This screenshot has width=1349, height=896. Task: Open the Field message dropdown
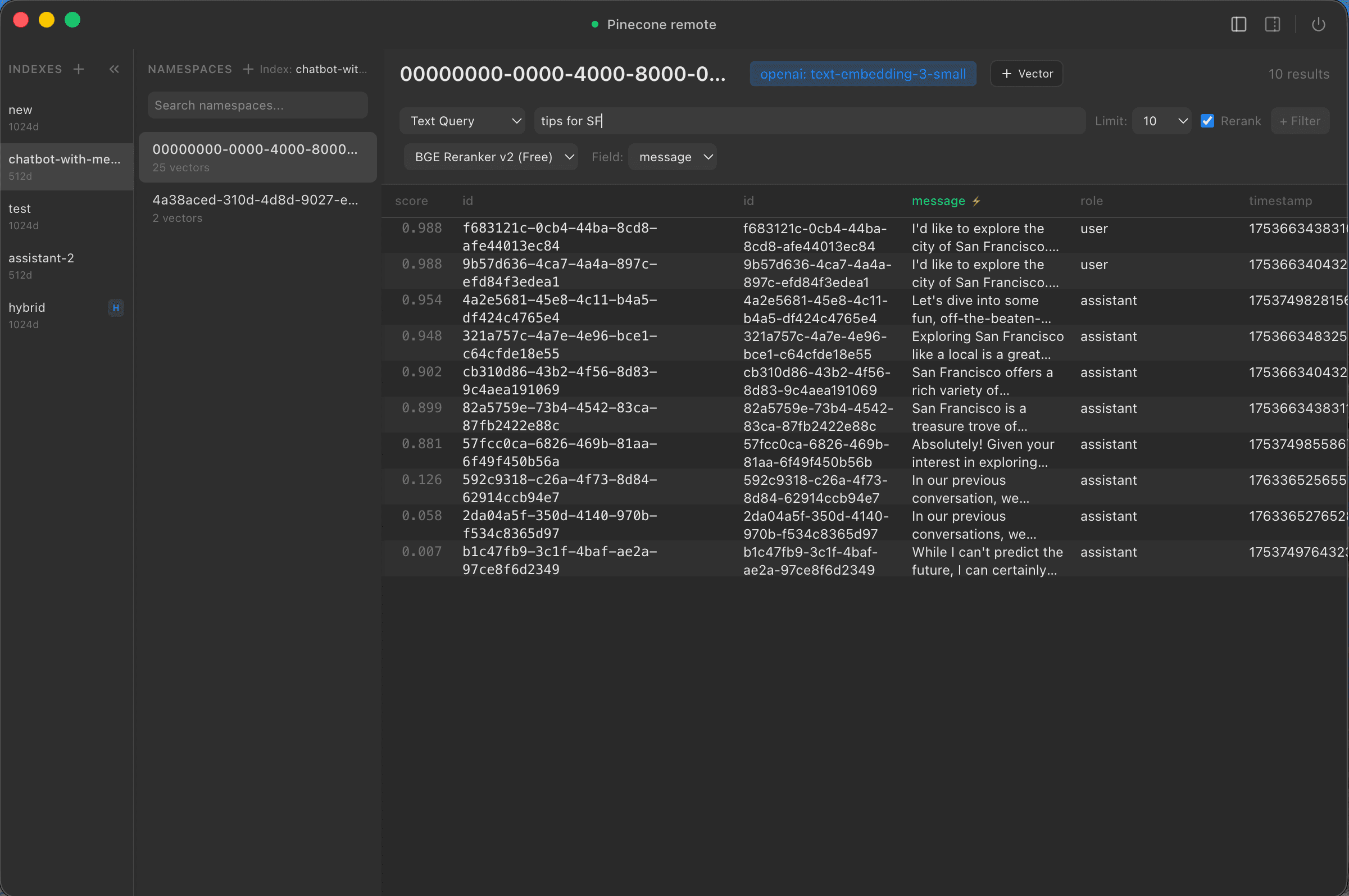[673, 157]
